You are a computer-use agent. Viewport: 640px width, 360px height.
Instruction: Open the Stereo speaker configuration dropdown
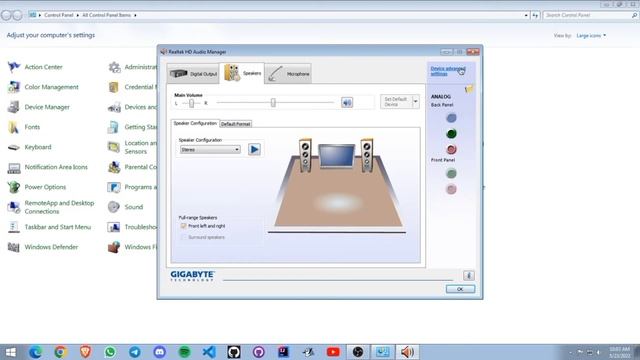(210, 150)
